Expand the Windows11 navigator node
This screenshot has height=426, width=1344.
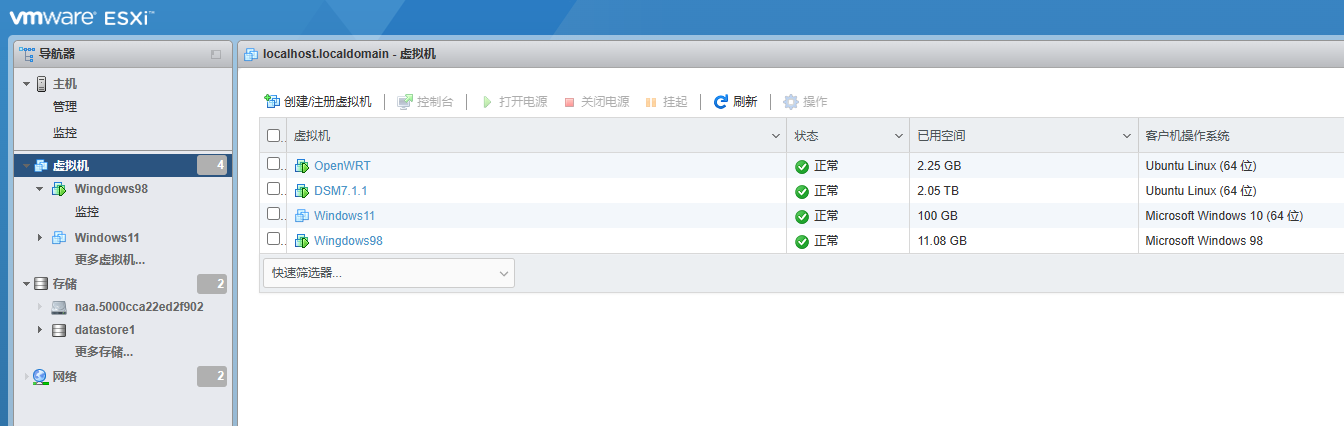(40, 237)
